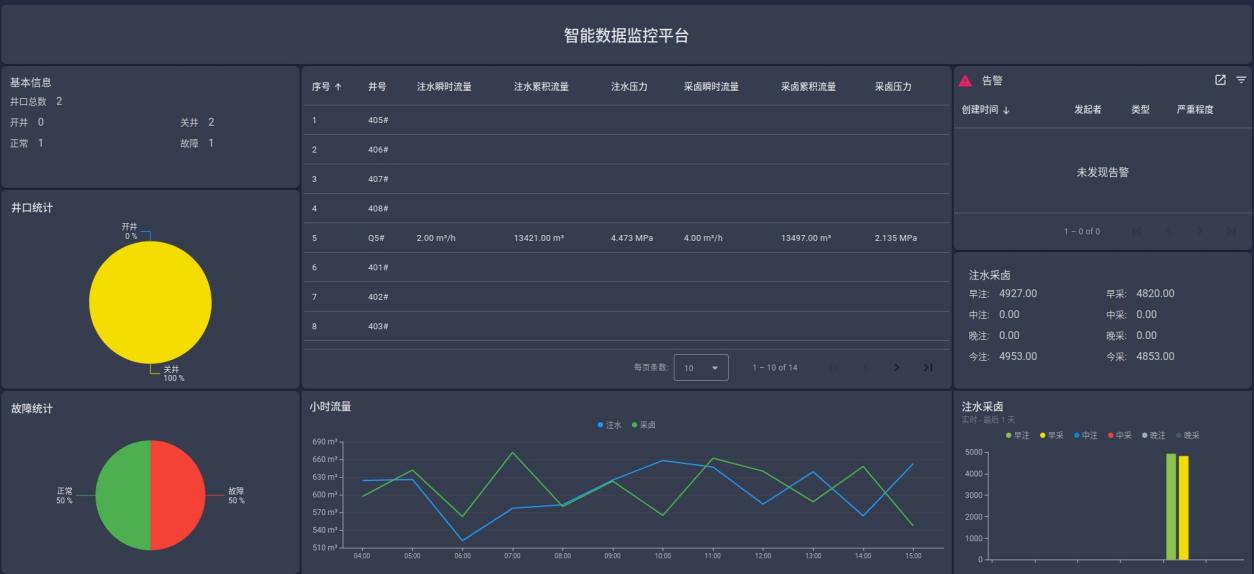Sort alarms by 发起者 column header

tap(1088, 110)
